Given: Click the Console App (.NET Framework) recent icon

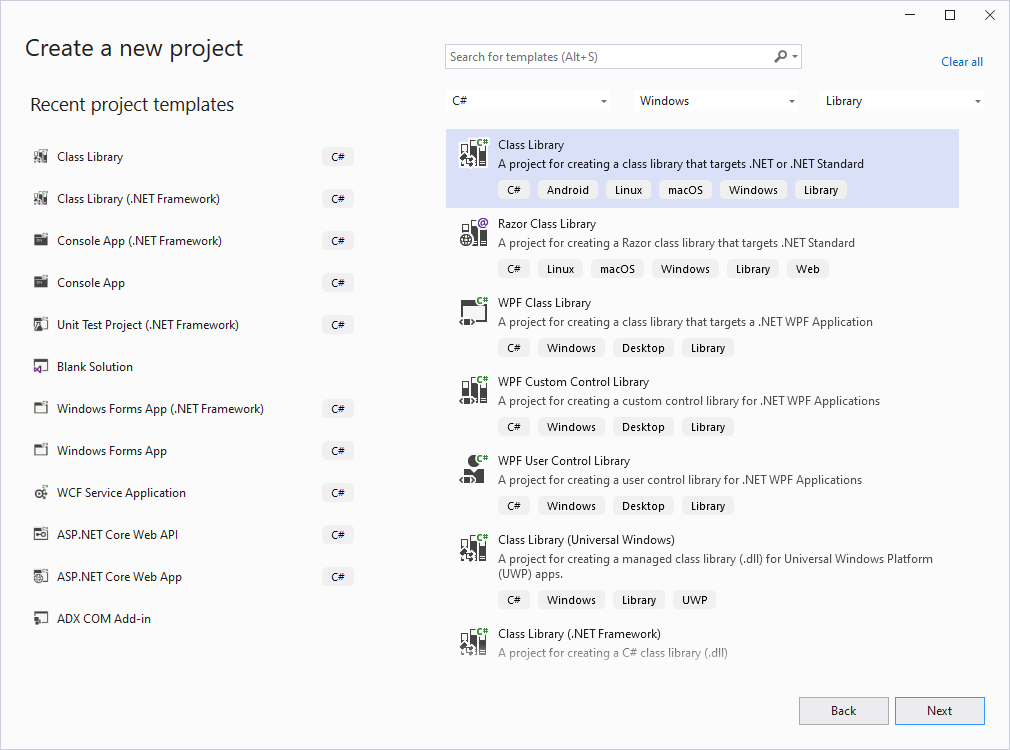Looking at the screenshot, I should coord(41,240).
